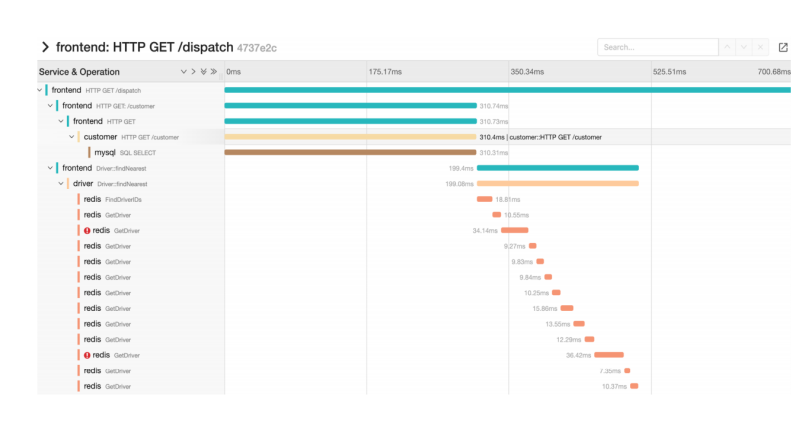The image size is (806, 421).
Task: Collapse one level using header down chevron
Action: [x=183, y=72]
